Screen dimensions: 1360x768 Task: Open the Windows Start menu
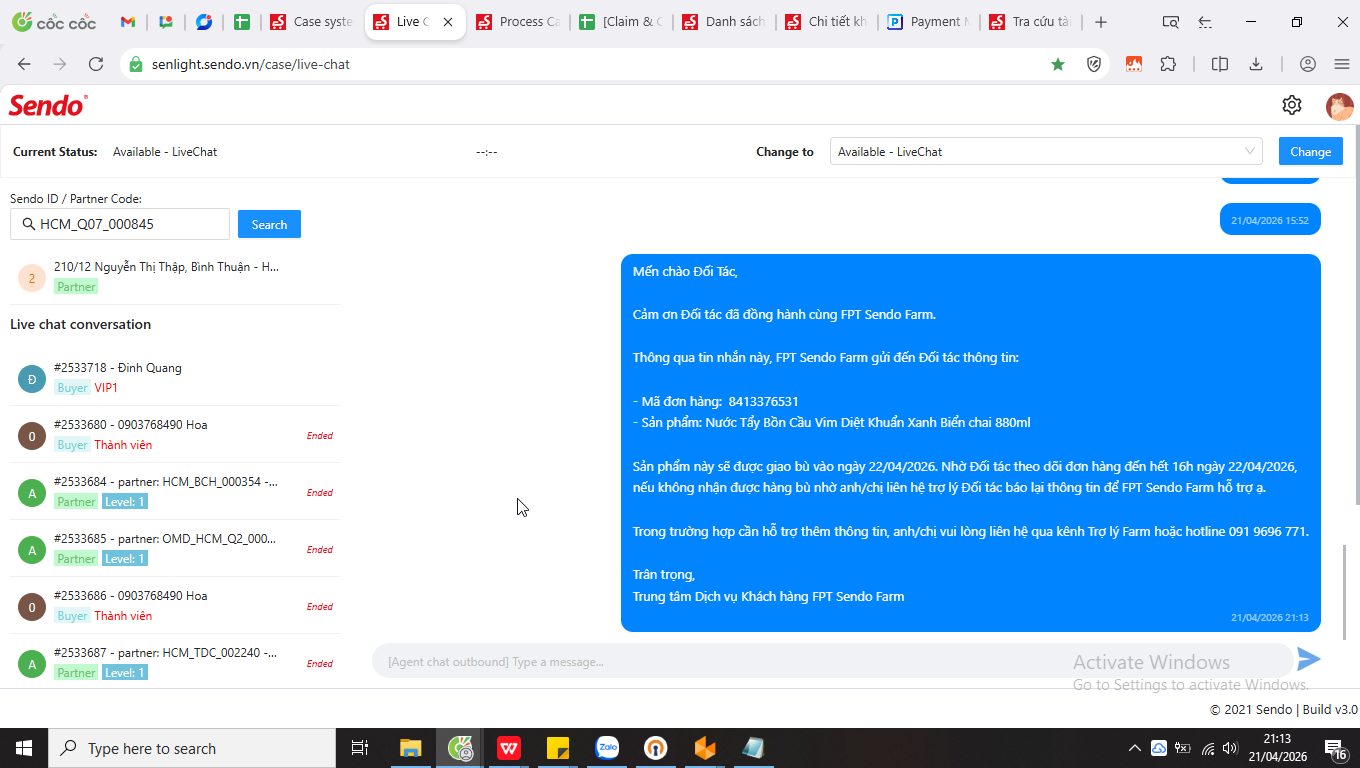pyautogui.click(x=24, y=748)
